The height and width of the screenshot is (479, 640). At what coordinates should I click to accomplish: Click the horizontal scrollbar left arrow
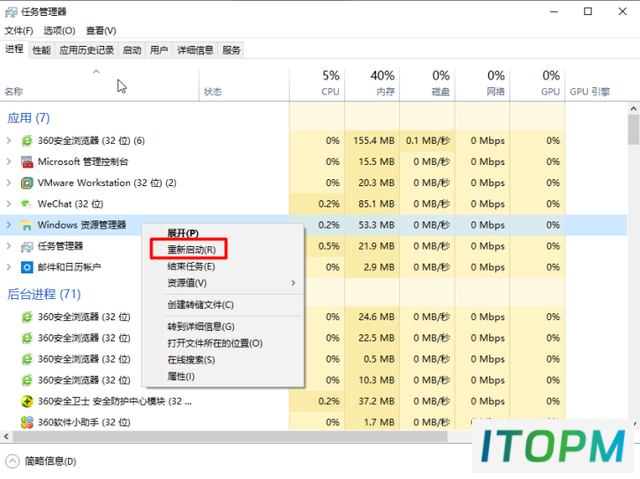pyautogui.click(x=6, y=437)
